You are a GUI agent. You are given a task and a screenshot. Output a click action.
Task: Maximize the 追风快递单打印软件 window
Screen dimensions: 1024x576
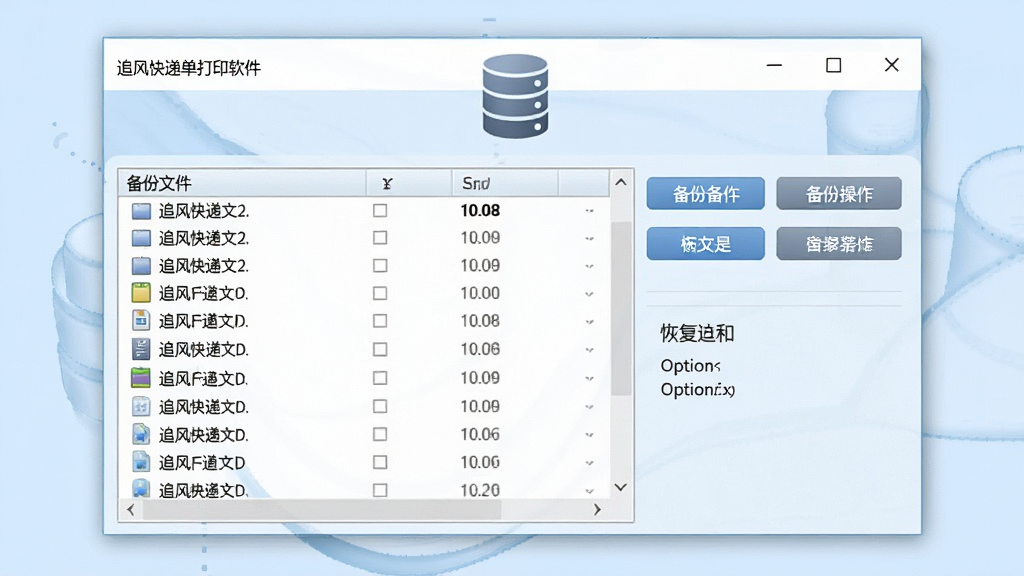(833, 65)
